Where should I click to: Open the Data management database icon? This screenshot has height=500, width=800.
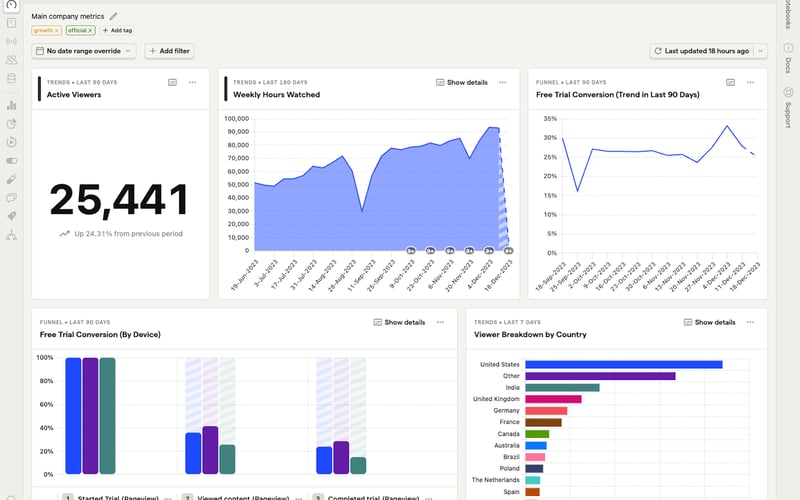pos(11,78)
